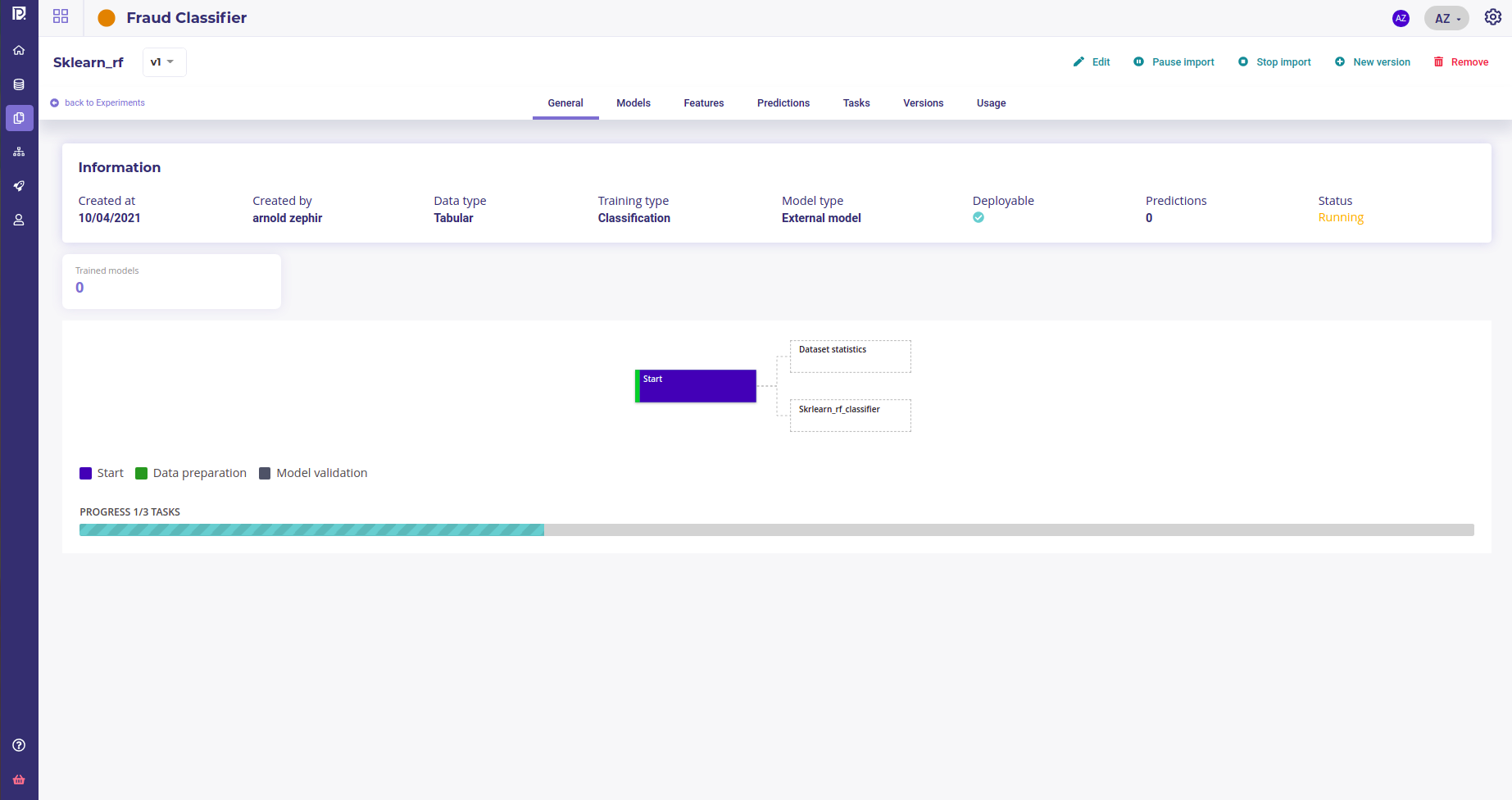The height and width of the screenshot is (800, 1512).
Task: Click the Deployable green checkmark icon
Action: (x=978, y=217)
